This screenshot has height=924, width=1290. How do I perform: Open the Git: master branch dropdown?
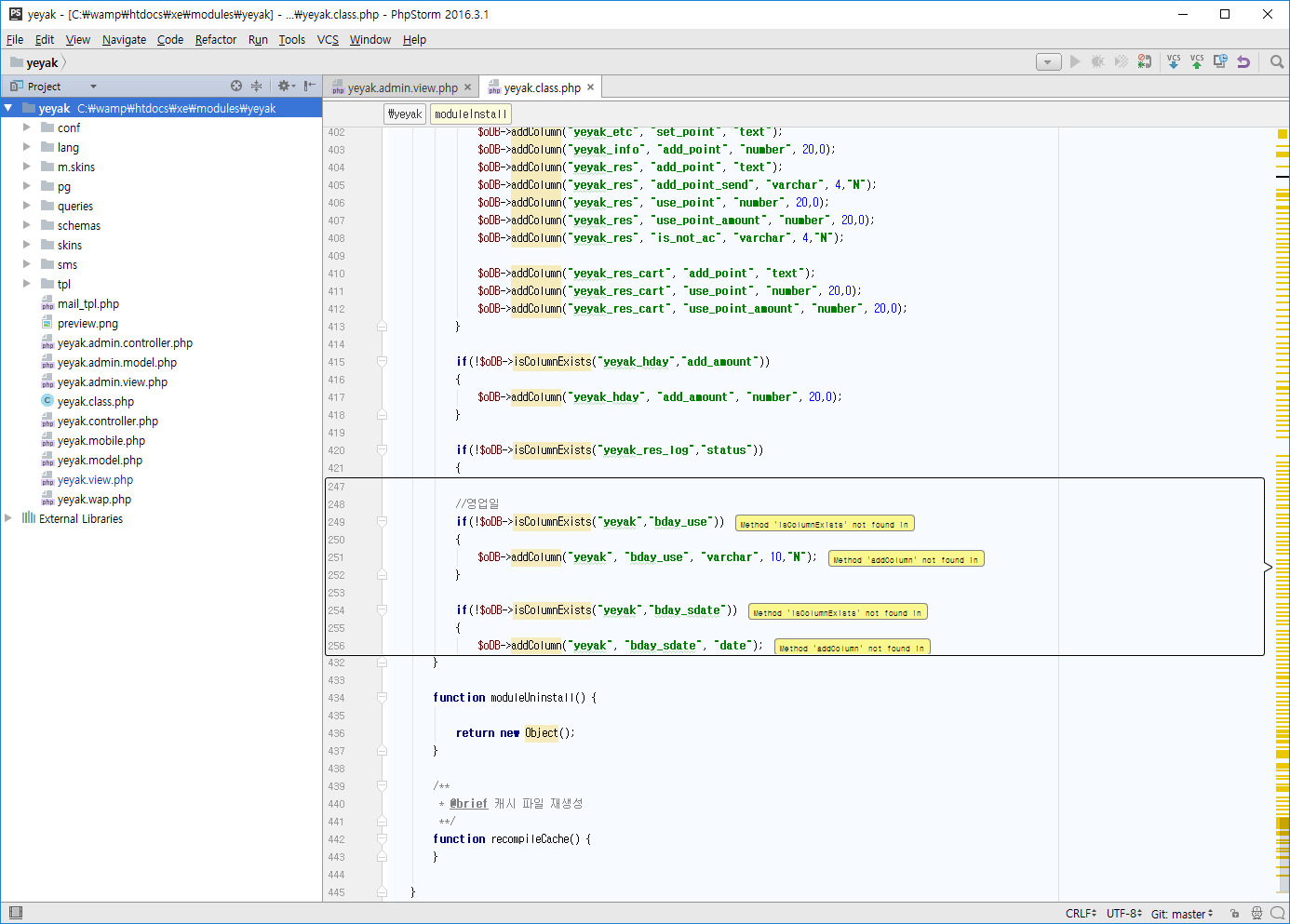[x=1181, y=914]
